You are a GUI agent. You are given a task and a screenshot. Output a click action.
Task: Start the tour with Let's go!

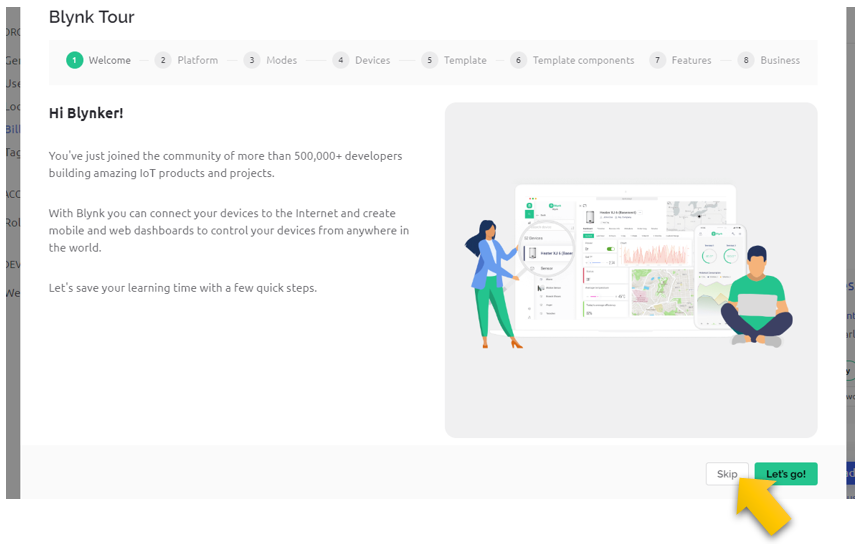pos(786,474)
